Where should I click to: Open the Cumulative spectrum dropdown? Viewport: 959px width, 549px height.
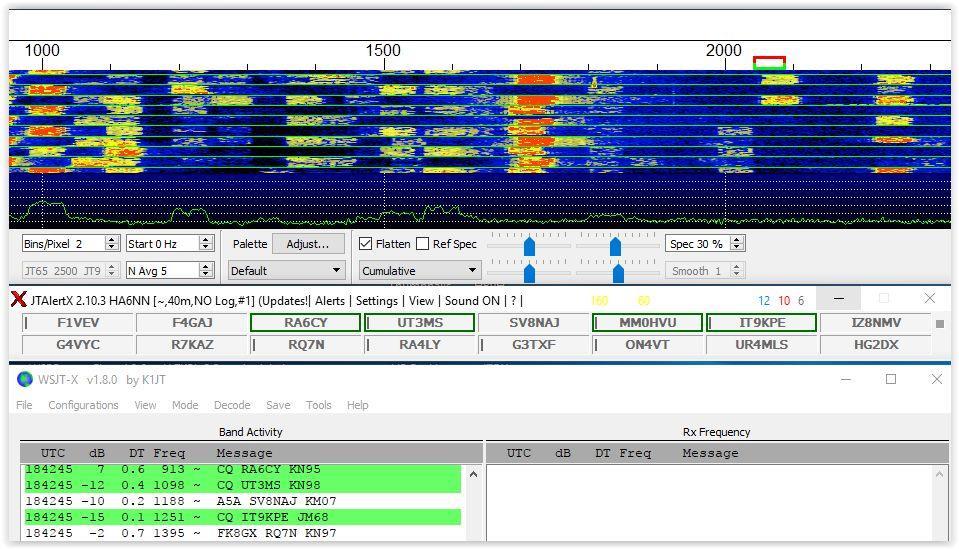tap(419, 270)
